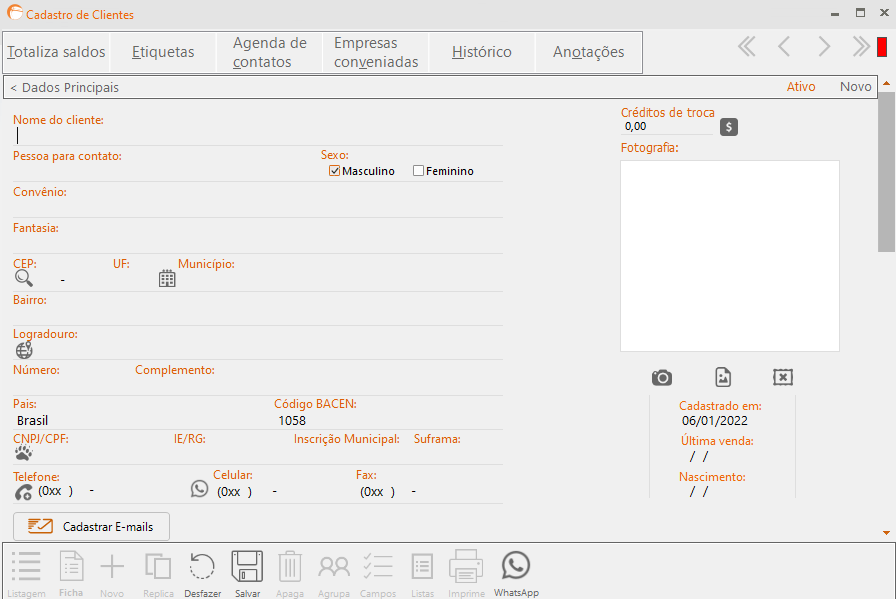Open the Histórico tab
Image resolution: width=896 pixels, height=599 pixels.
[x=482, y=52]
